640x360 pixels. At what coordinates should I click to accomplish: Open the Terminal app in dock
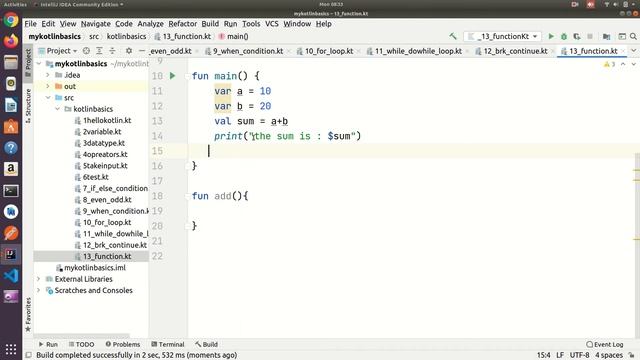click(x=11, y=191)
